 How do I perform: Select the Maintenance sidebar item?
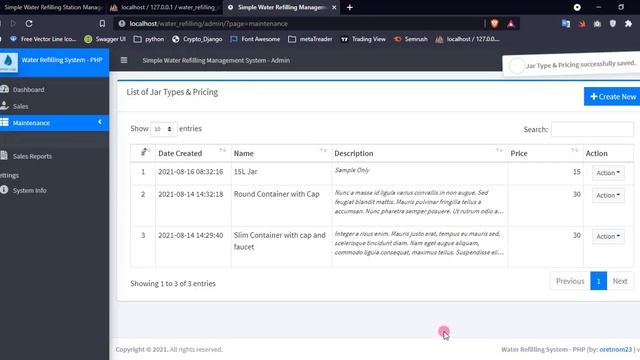54,123
